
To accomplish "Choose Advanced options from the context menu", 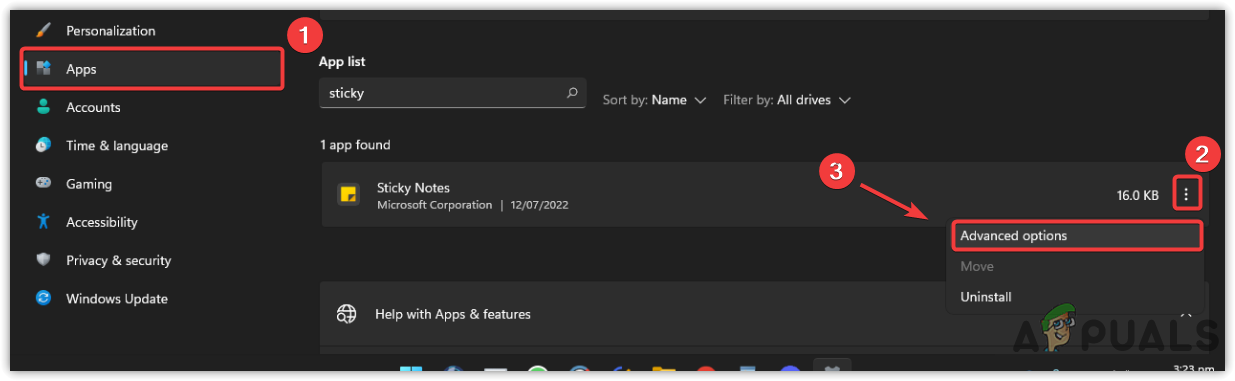I will pos(1076,236).
